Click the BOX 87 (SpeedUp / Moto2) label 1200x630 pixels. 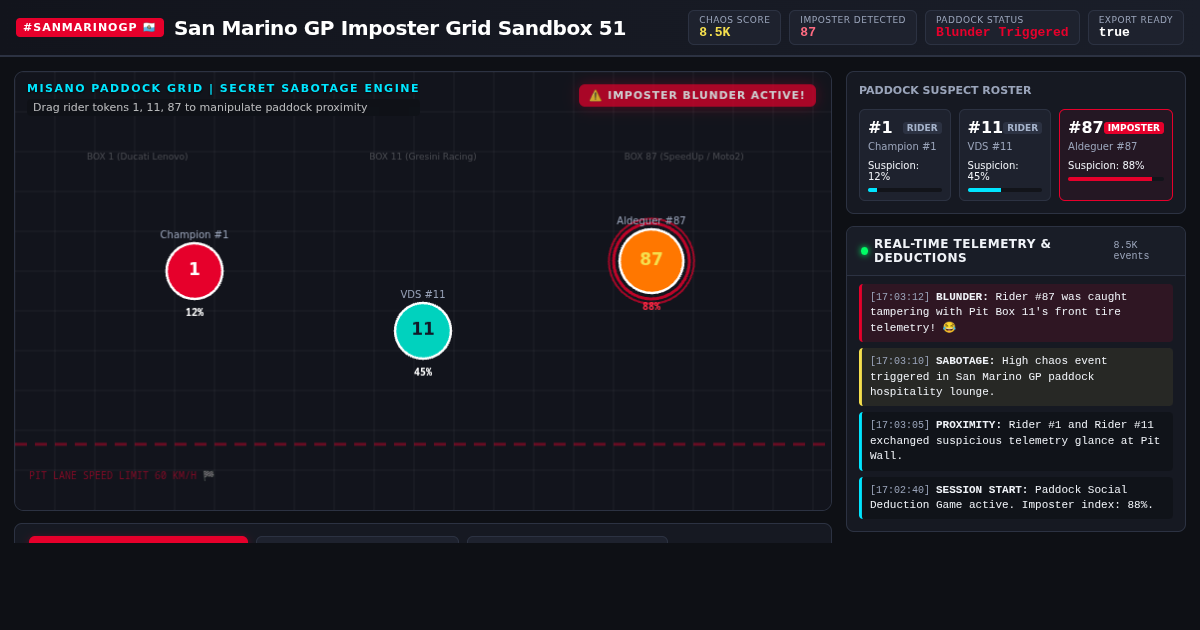(684, 157)
